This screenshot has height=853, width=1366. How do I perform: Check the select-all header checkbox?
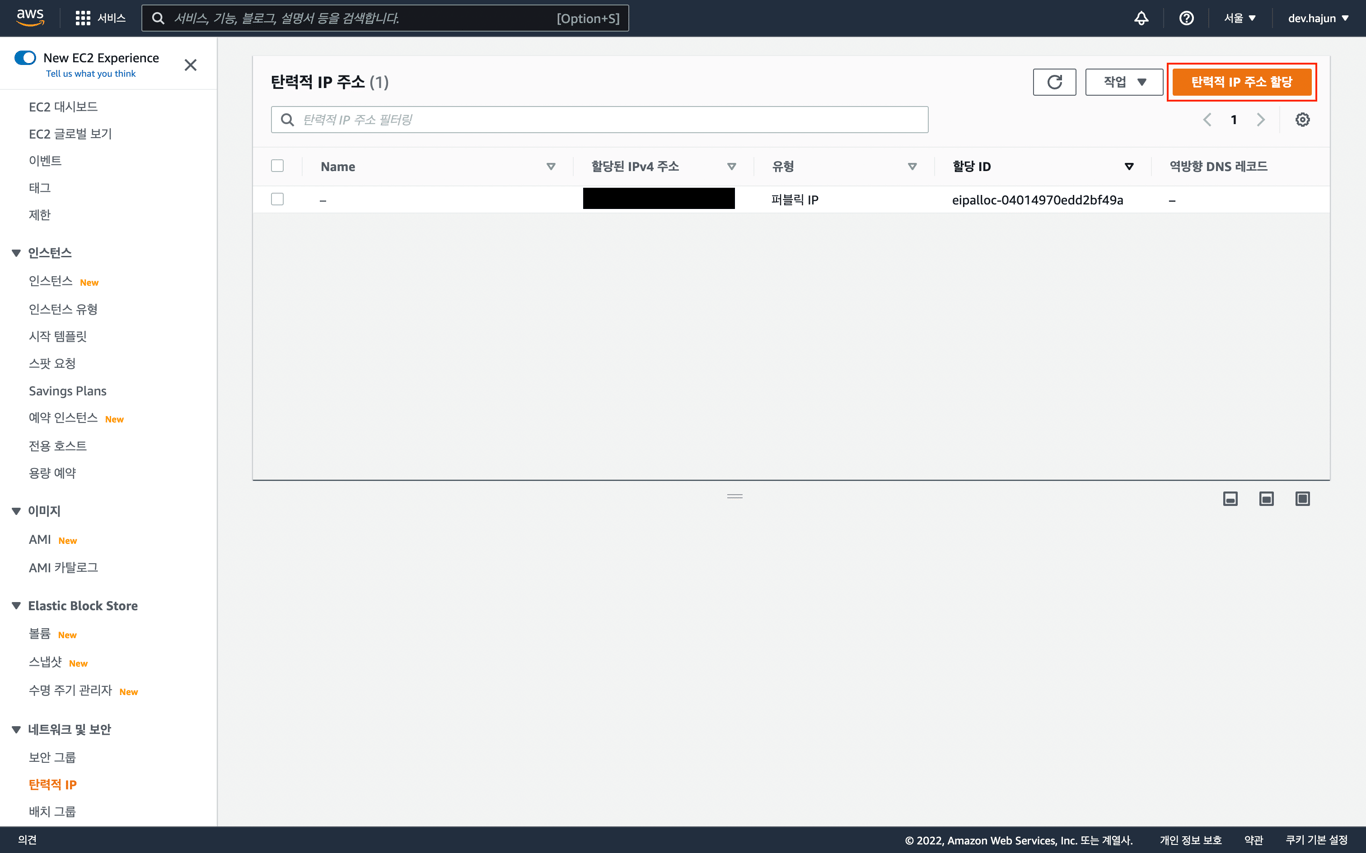pyautogui.click(x=277, y=166)
